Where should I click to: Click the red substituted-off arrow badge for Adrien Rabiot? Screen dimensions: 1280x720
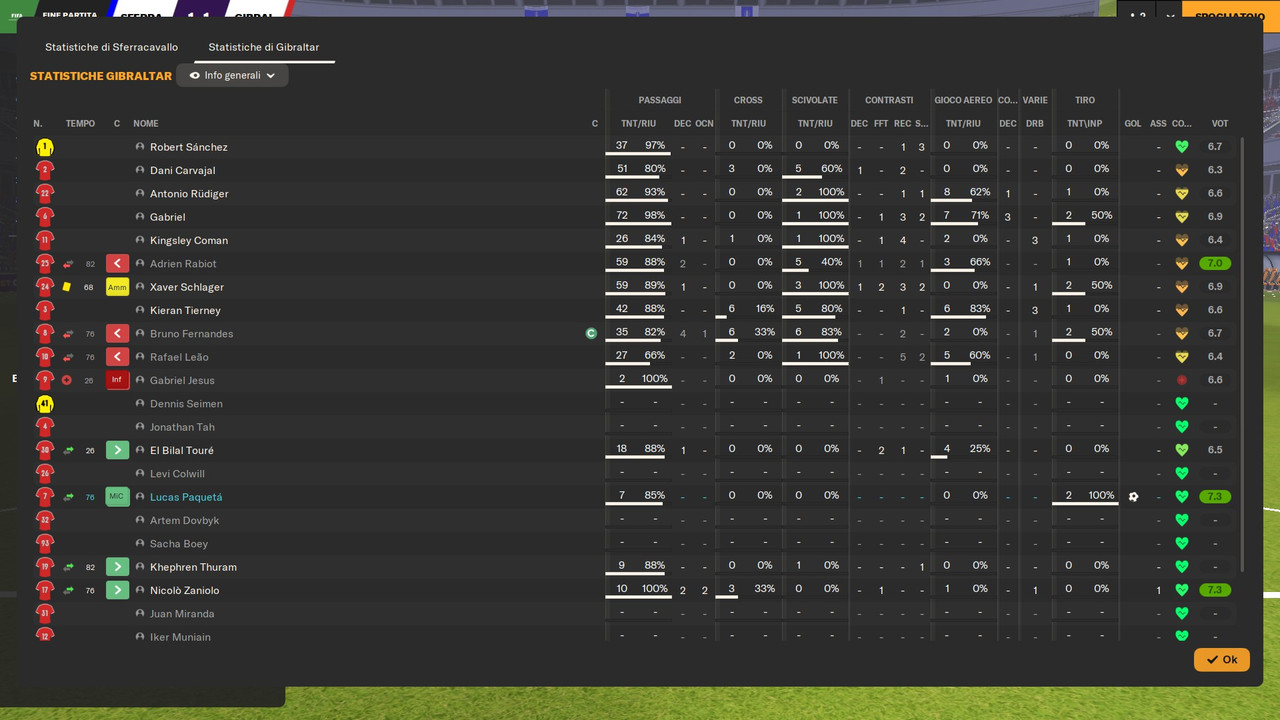point(117,264)
